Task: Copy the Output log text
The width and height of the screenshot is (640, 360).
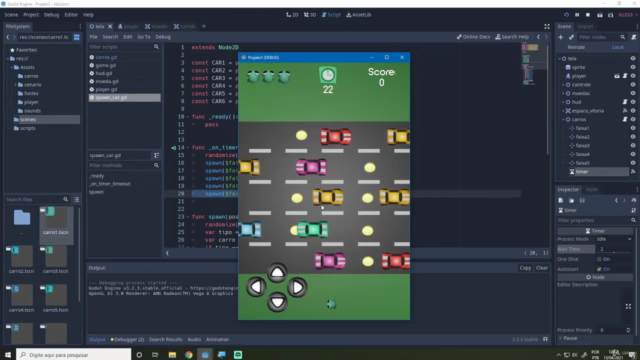Action: (525, 268)
